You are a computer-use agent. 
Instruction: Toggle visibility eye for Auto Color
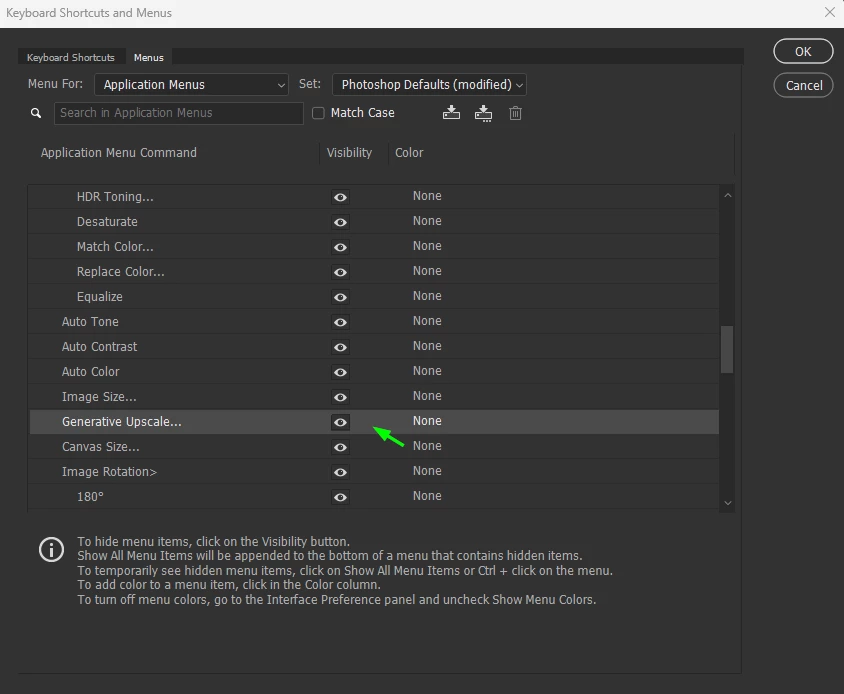(x=340, y=372)
